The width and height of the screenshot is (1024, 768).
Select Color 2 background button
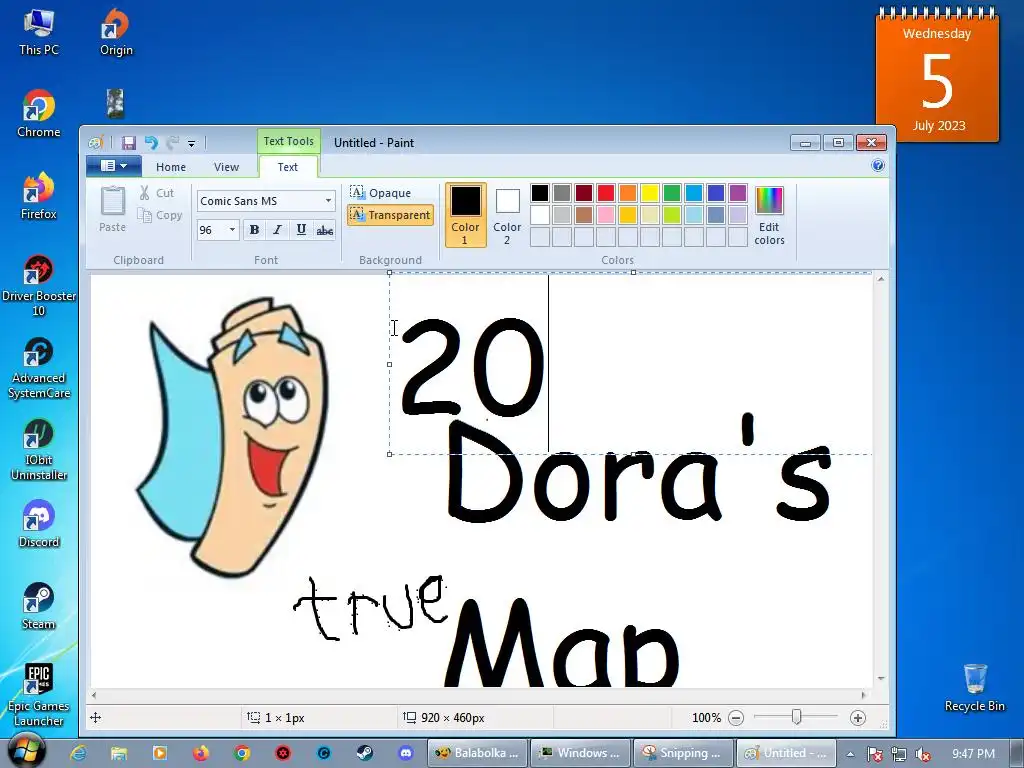[507, 215]
